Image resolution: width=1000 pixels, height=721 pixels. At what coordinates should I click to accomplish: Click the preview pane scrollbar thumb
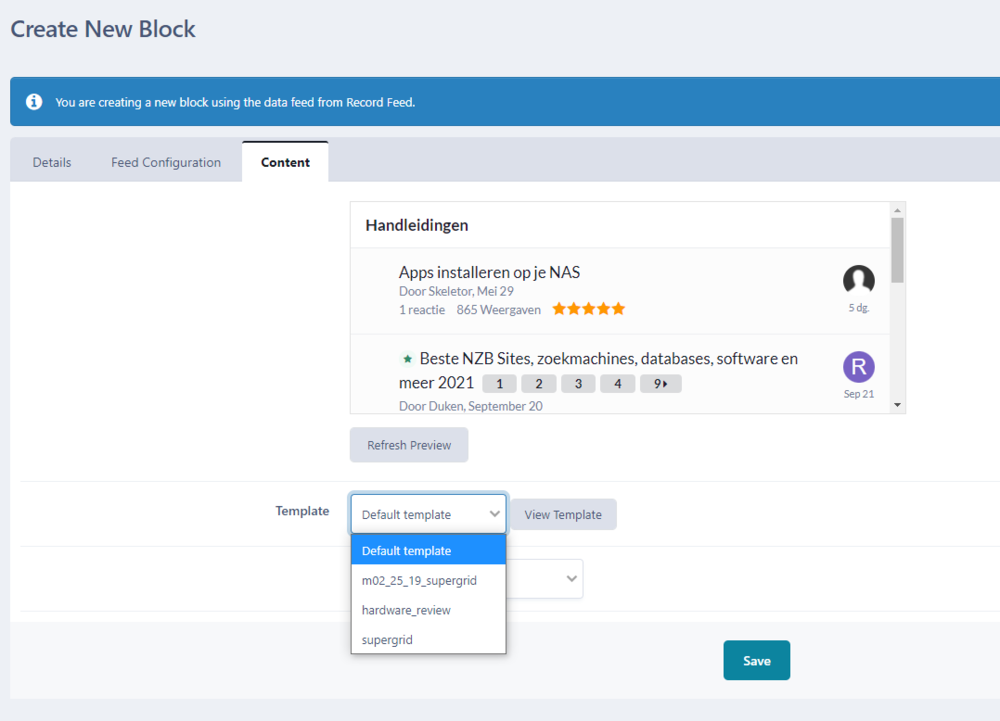click(x=897, y=250)
